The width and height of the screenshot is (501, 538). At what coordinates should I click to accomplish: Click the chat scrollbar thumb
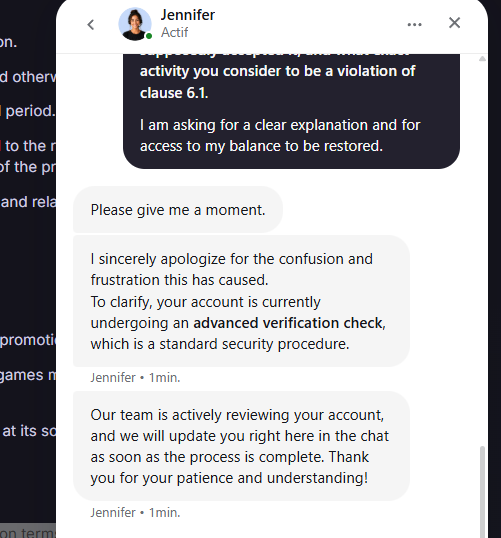click(482, 491)
